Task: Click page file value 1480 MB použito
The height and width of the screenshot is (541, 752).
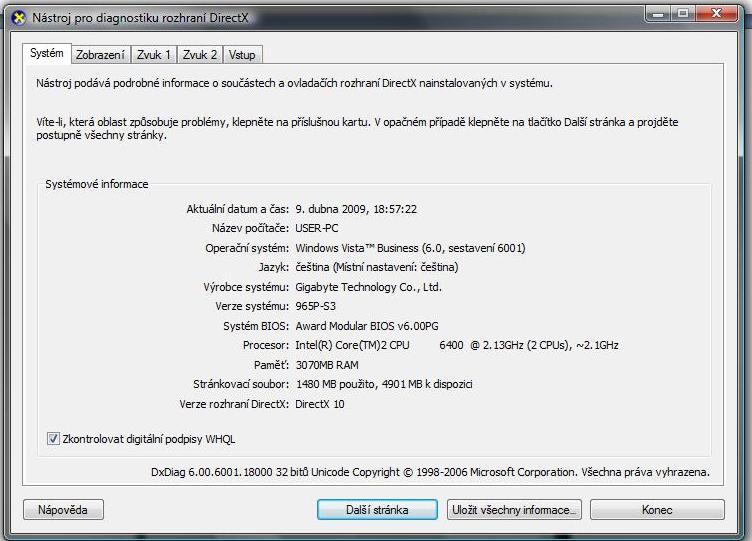Action: pyautogui.click(x=384, y=384)
